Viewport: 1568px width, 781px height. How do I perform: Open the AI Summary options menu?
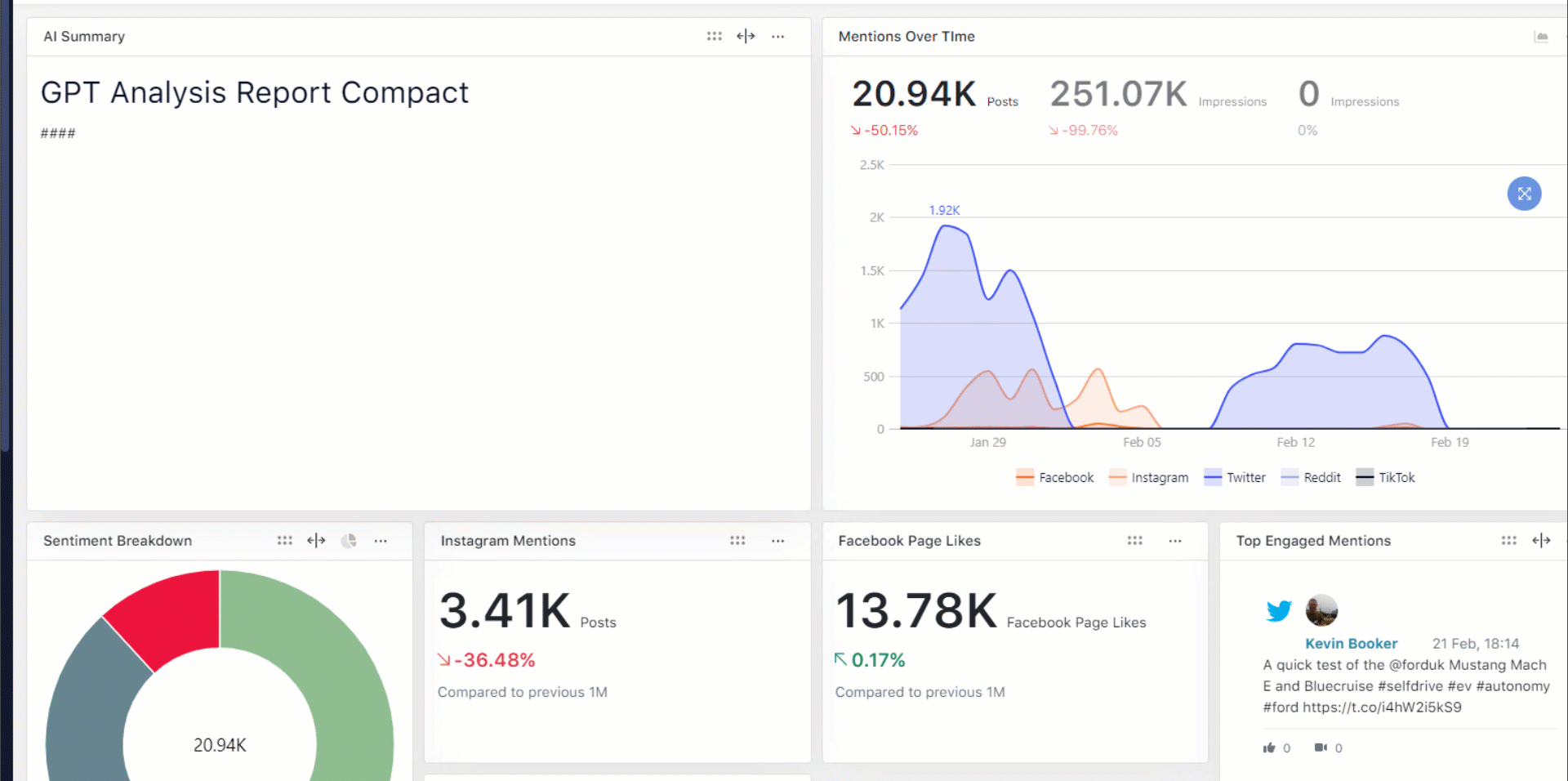[777, 36]
